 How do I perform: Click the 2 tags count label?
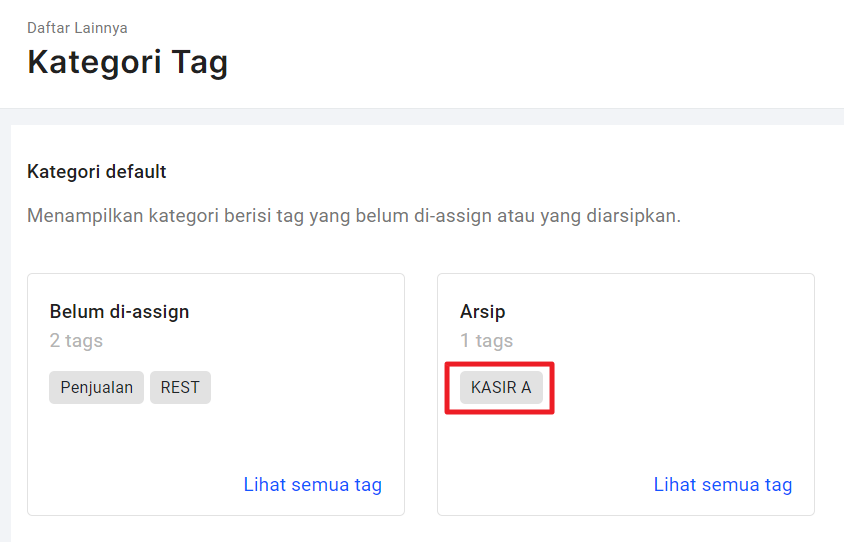click(x=76, y=341)
